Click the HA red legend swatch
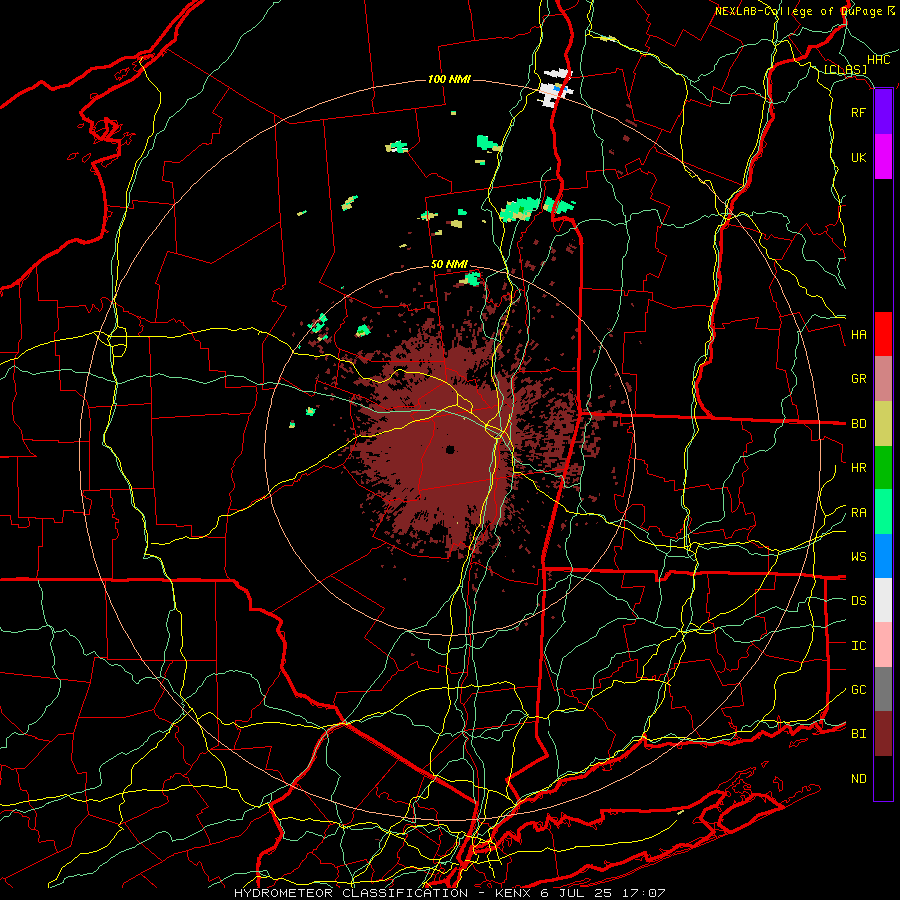The height and width of the screenshot is (900, 900). point(883,334)
